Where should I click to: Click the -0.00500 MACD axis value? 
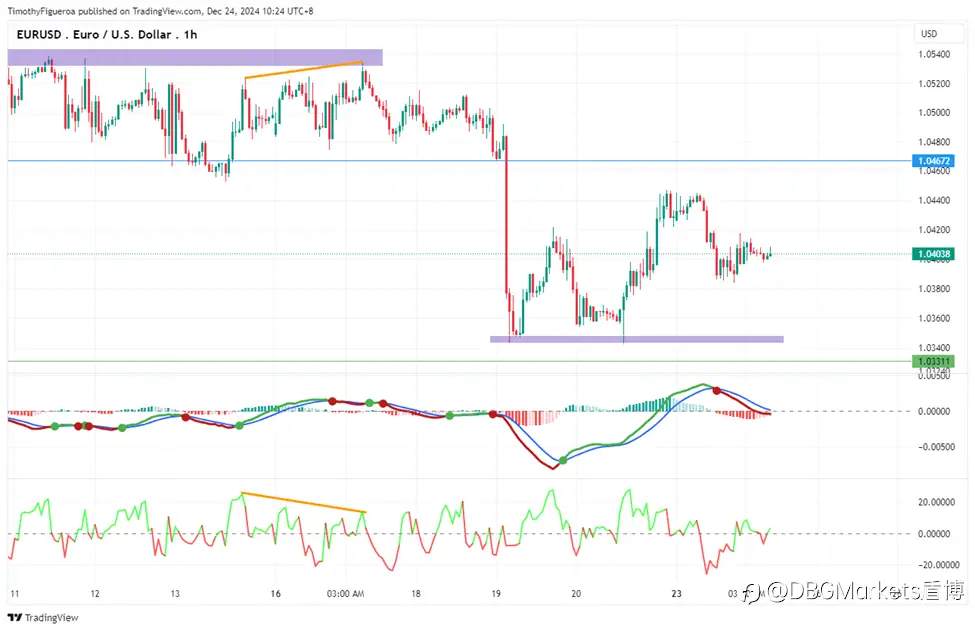(935, 447)
